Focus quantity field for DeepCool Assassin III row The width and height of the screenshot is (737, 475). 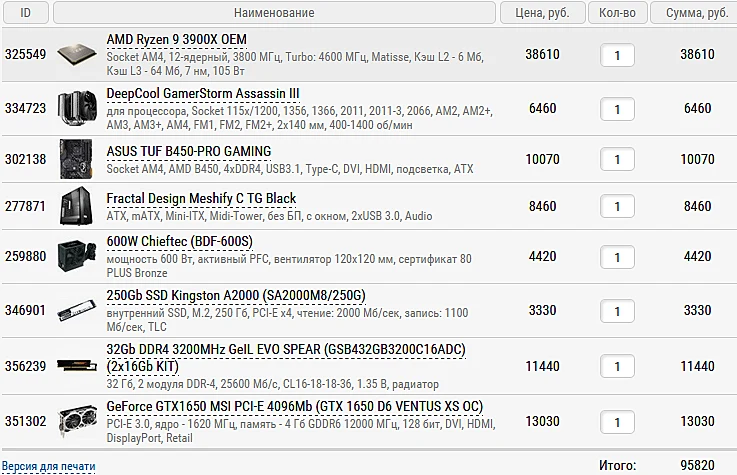617,109
